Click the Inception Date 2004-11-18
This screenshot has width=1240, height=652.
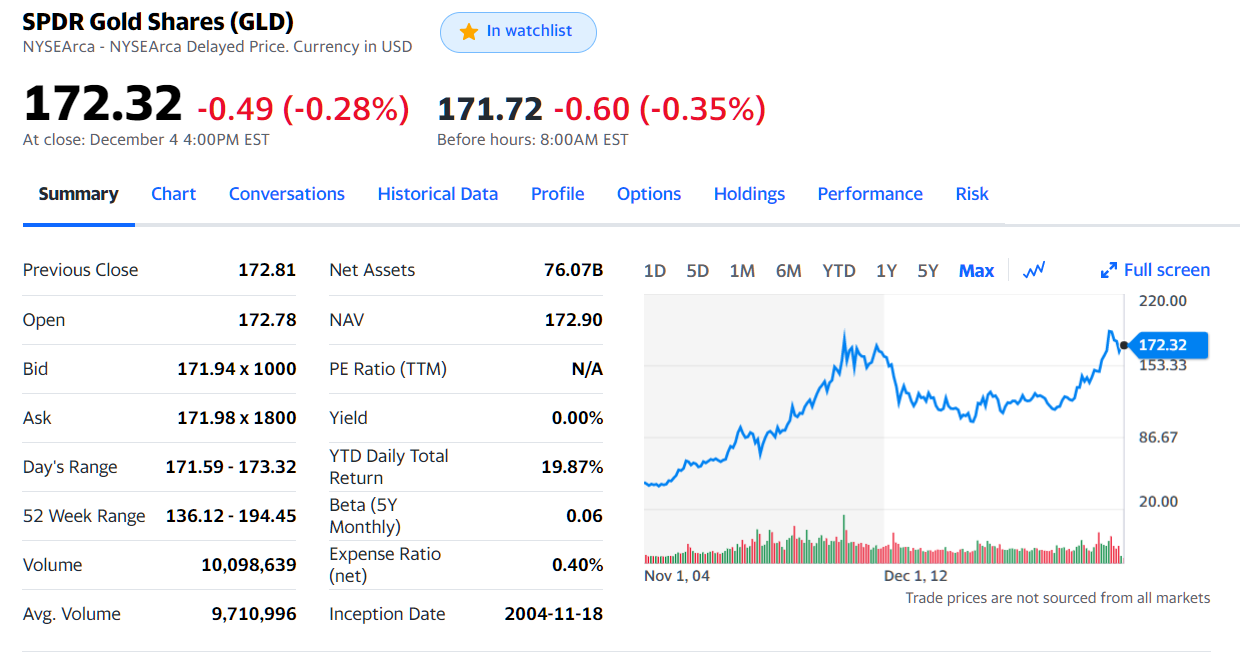point(554,614)
